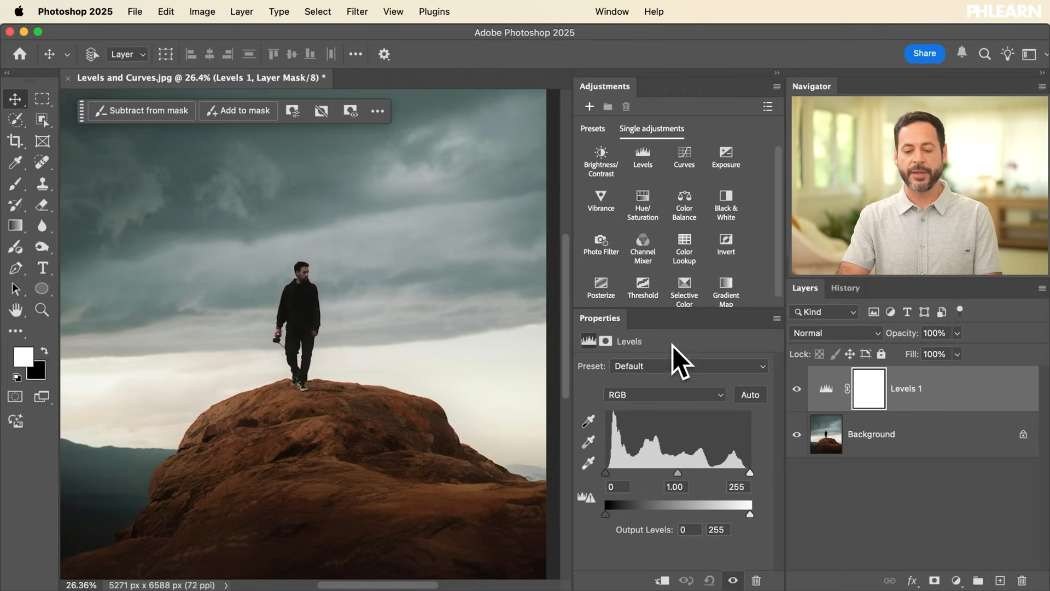Select the Clone Stamp tool
1050x591 pixels.
(x=42, y=183)
